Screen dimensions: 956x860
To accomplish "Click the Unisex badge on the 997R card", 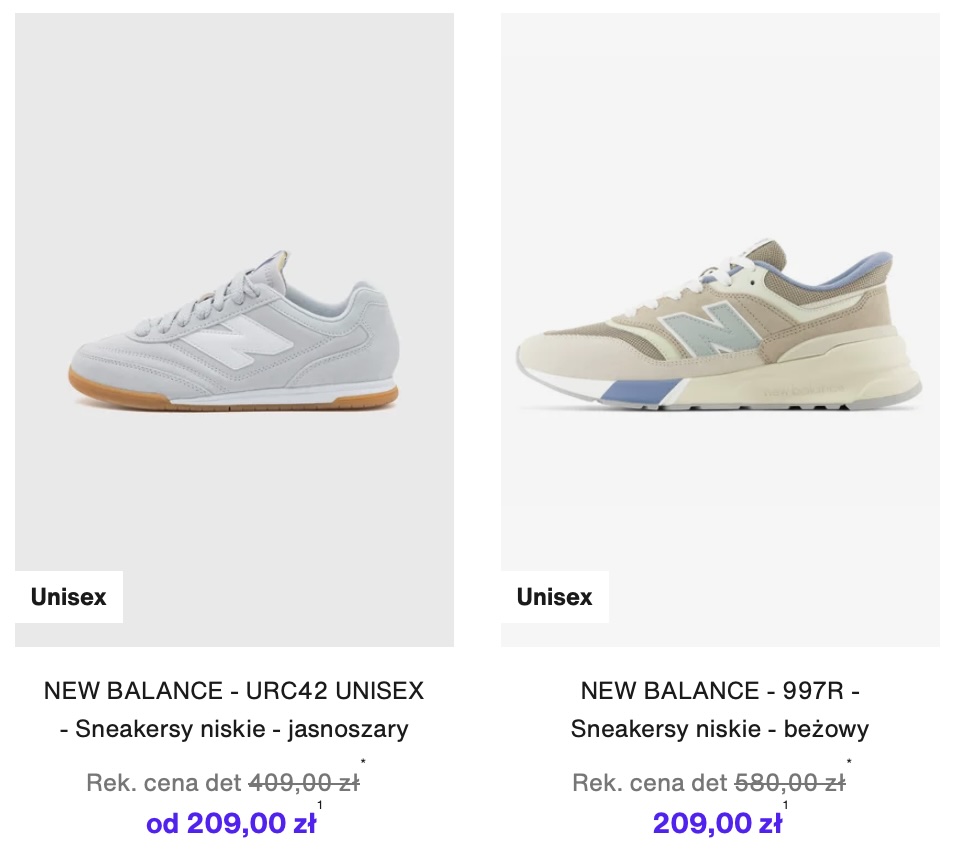I will coord(555,597).
